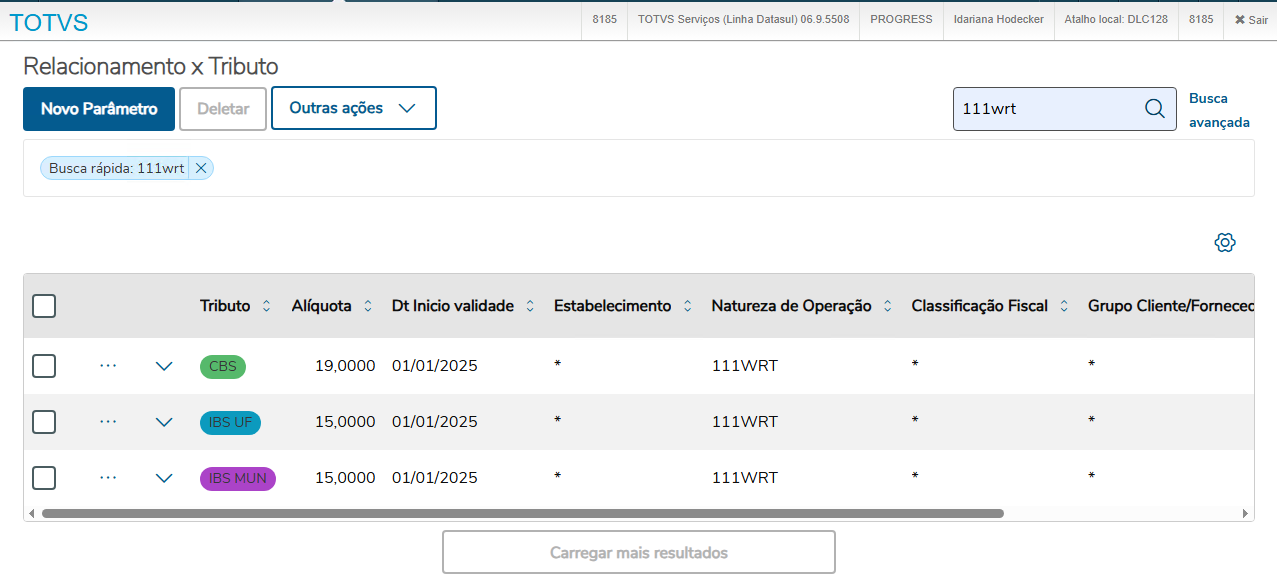Sort by Dt Inicio validade arrows
Image resolution: width=1277 pixels, height=587 pixels.
530,306
